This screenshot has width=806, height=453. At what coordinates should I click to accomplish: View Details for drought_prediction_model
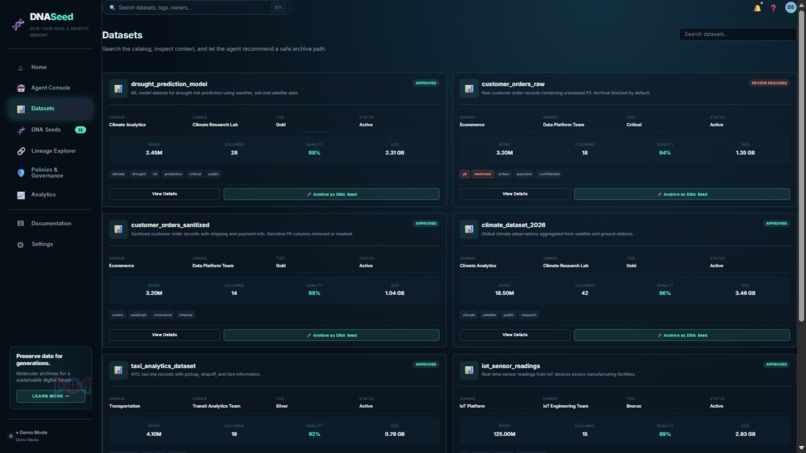click(164, 194)
